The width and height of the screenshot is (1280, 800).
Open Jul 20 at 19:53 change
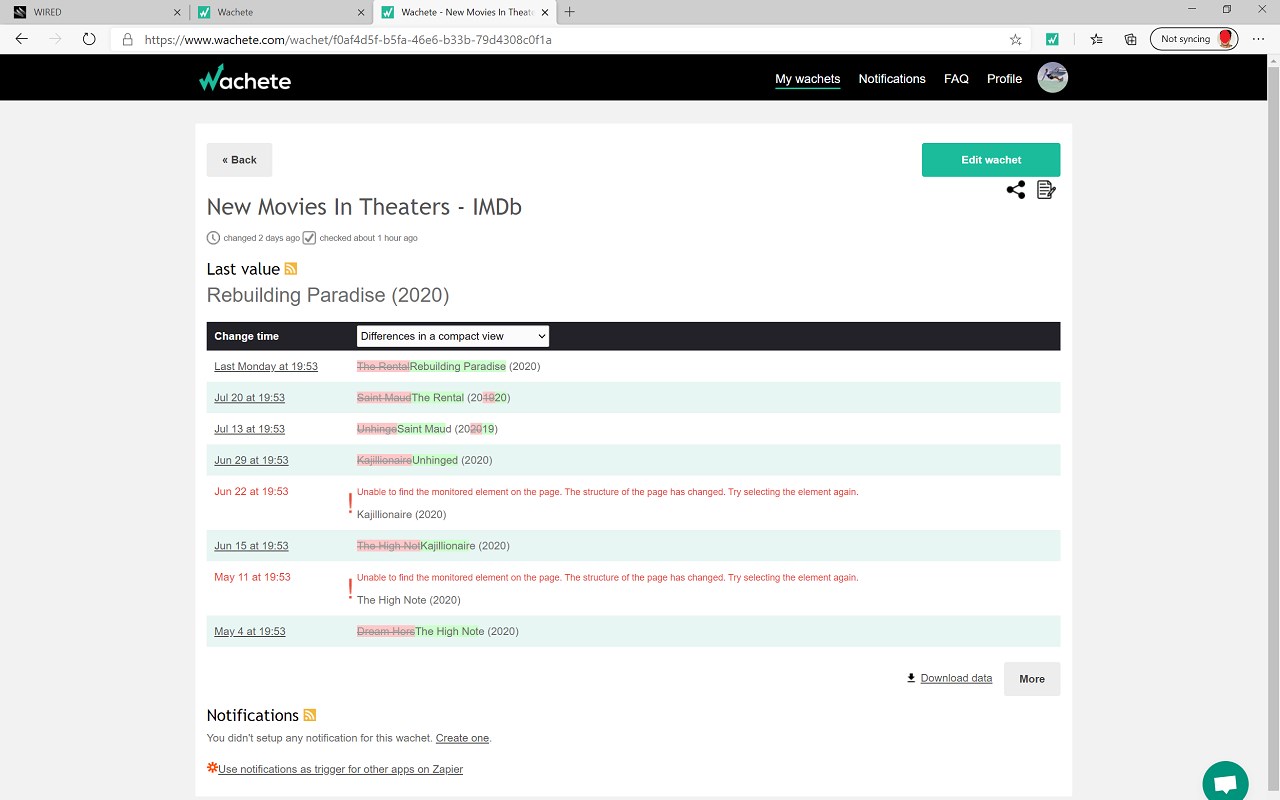249,398
